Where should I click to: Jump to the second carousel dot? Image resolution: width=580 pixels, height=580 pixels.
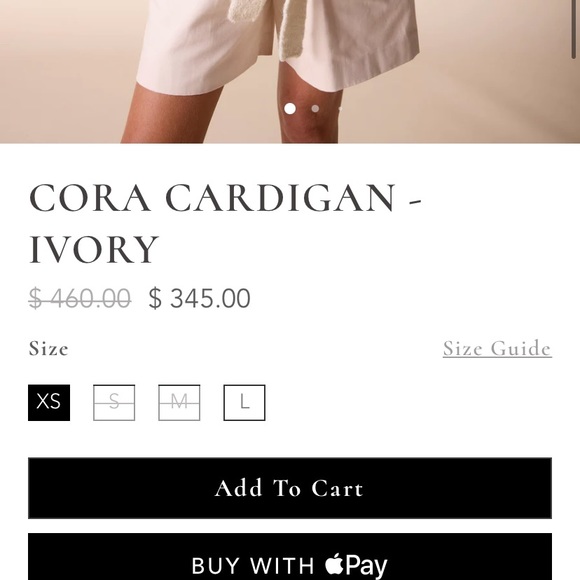coord(315,109)
